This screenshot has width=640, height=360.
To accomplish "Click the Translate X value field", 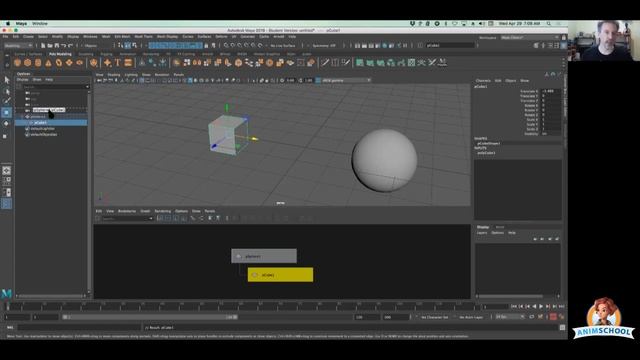I will point(550,91).
